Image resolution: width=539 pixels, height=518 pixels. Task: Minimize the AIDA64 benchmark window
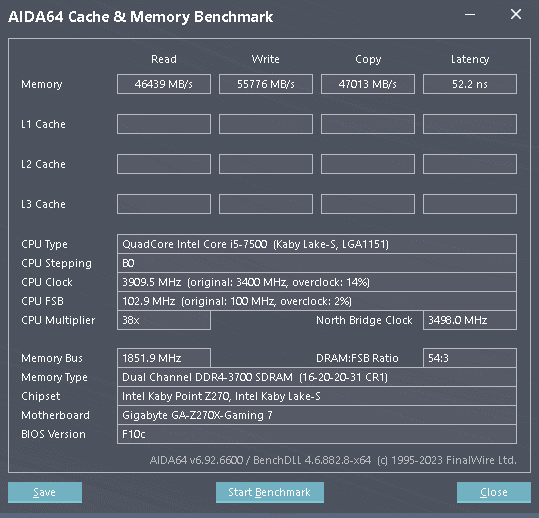[470, 14]
